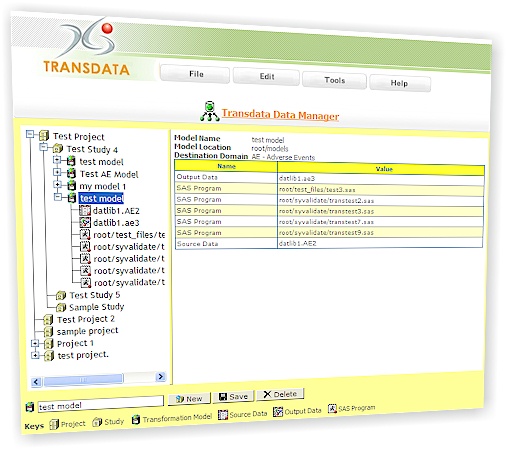Open the Edit menu

coord(266,77)
